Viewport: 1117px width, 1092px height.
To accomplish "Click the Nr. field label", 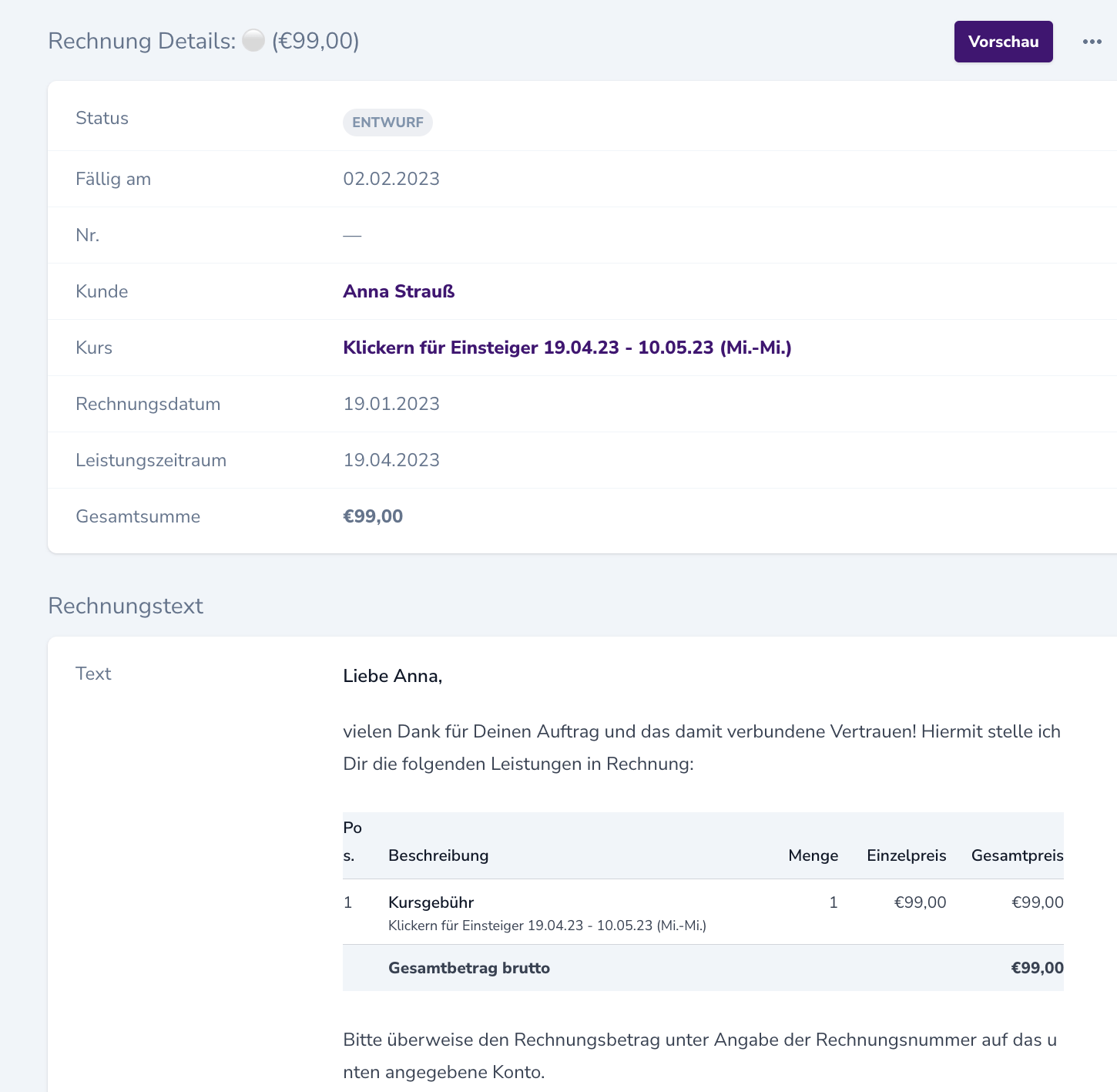I will point(88,235).
